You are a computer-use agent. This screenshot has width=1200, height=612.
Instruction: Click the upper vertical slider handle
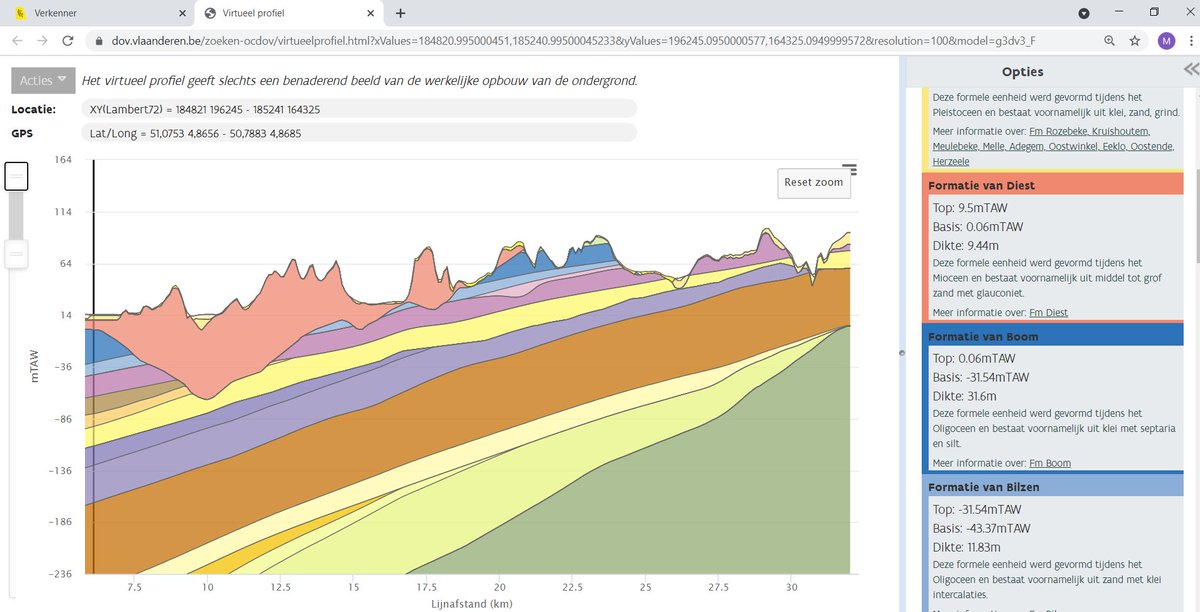(x=16, y=176)
